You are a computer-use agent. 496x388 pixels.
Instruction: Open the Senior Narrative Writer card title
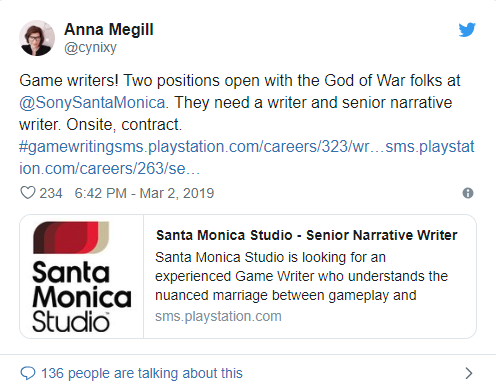(x=307, y=235)
